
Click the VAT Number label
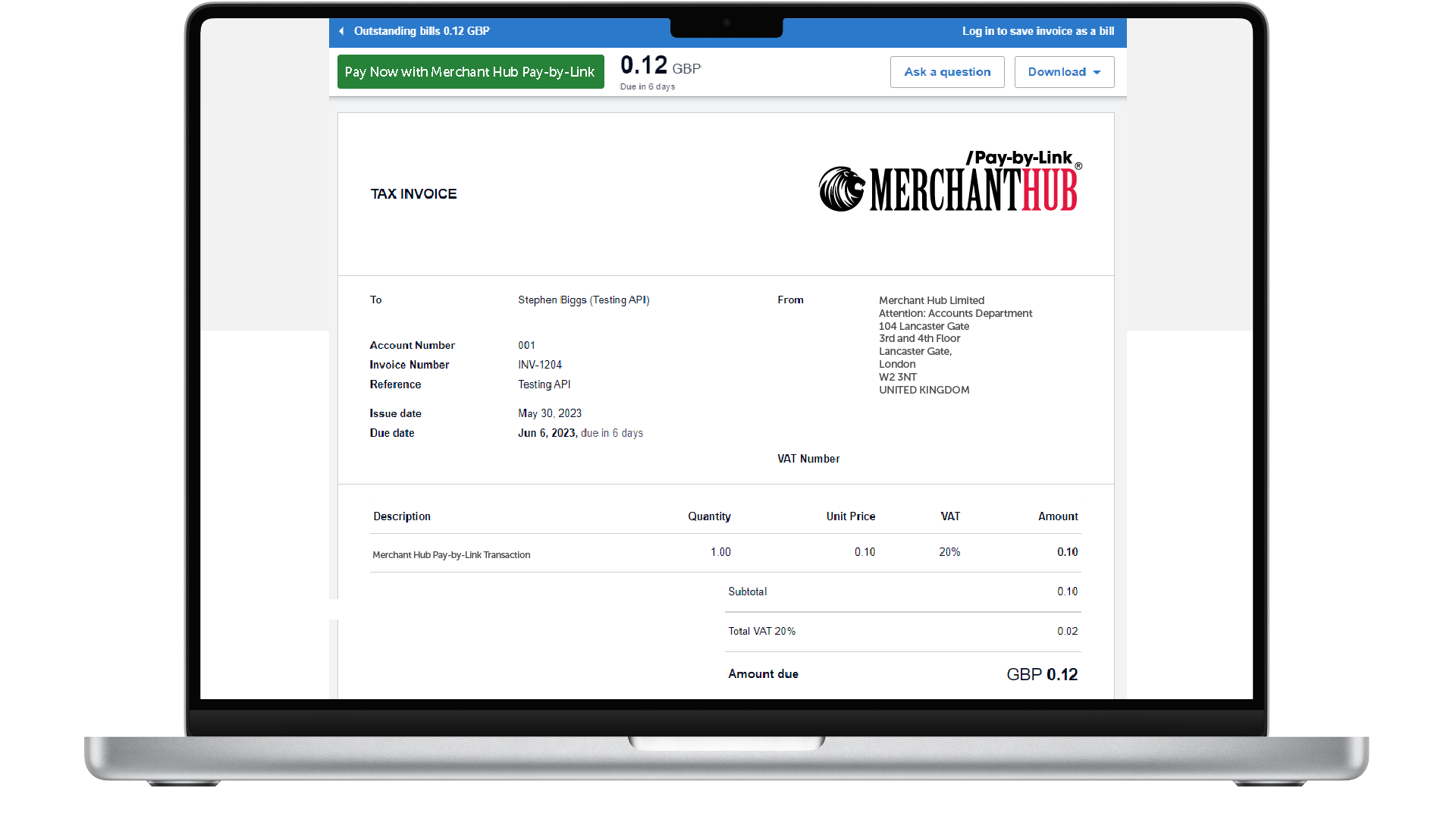[x=808, y=459]
